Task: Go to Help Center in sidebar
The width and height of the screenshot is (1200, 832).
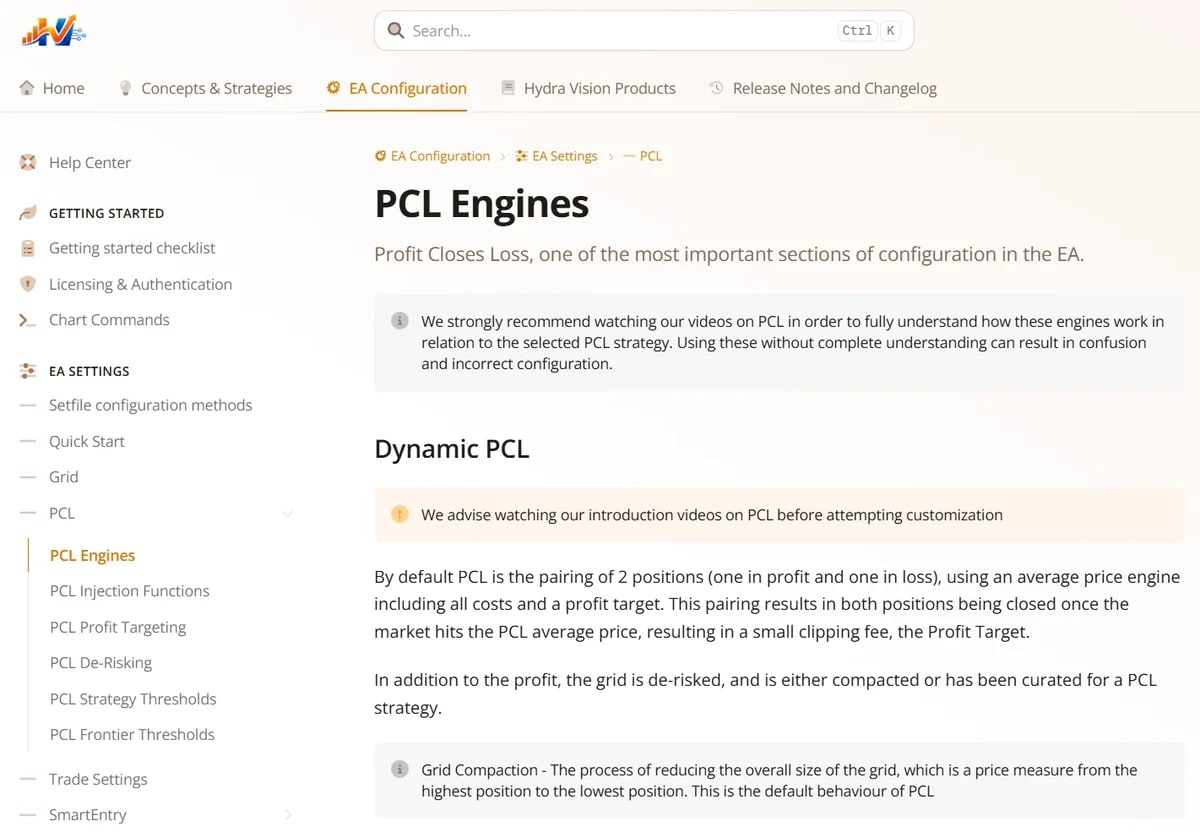Action: (90, 162)
